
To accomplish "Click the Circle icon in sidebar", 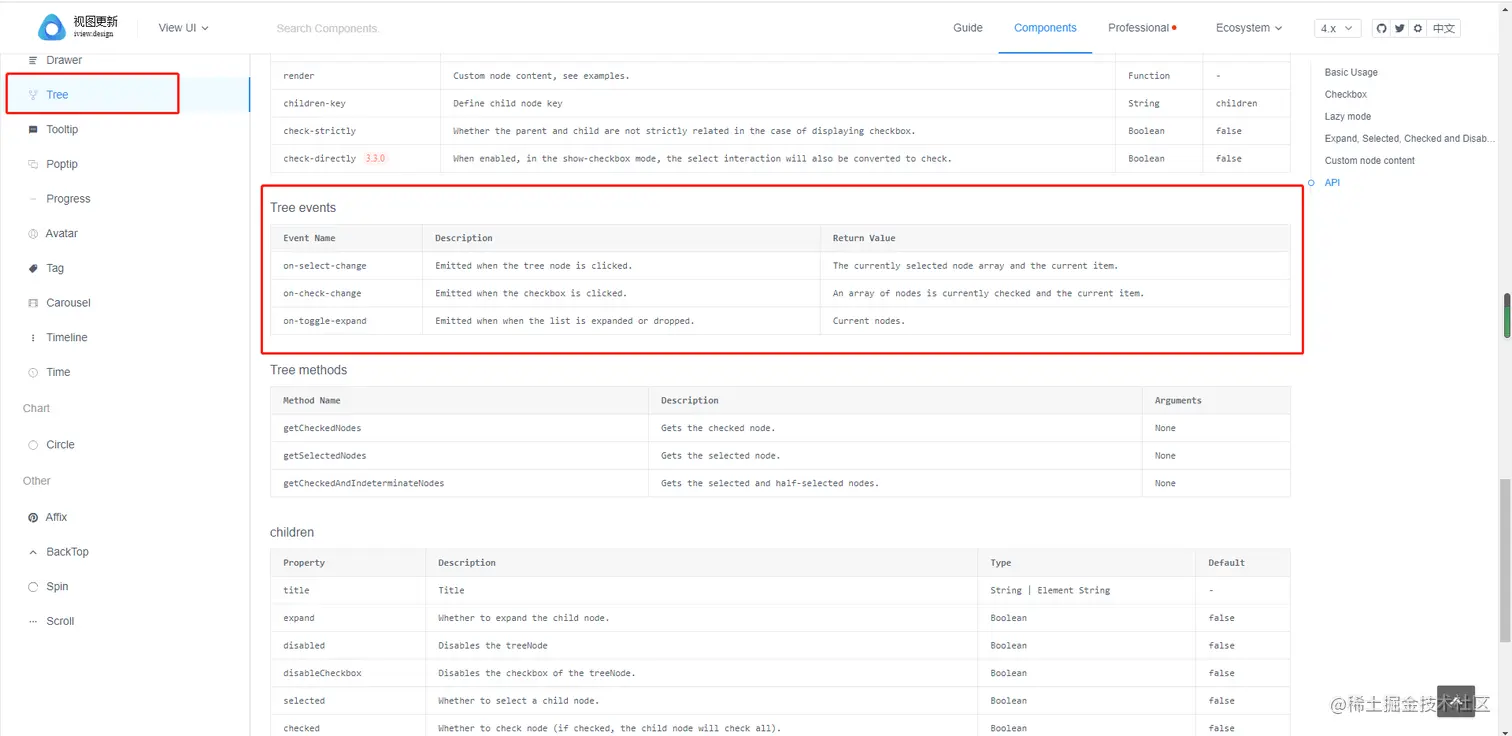I will [33, 445].
